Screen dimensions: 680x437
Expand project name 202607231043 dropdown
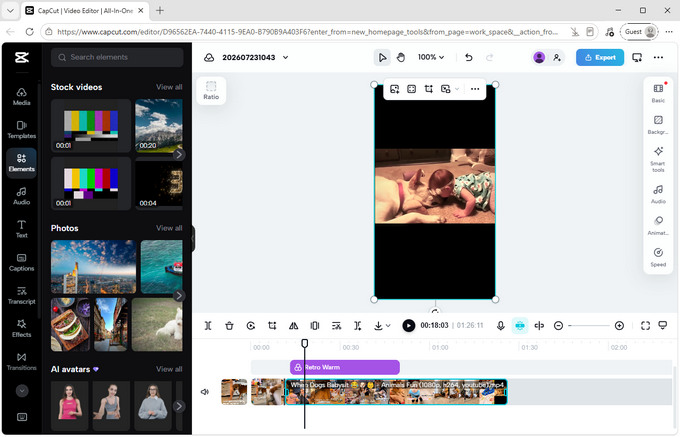click(x=285, y=57)
